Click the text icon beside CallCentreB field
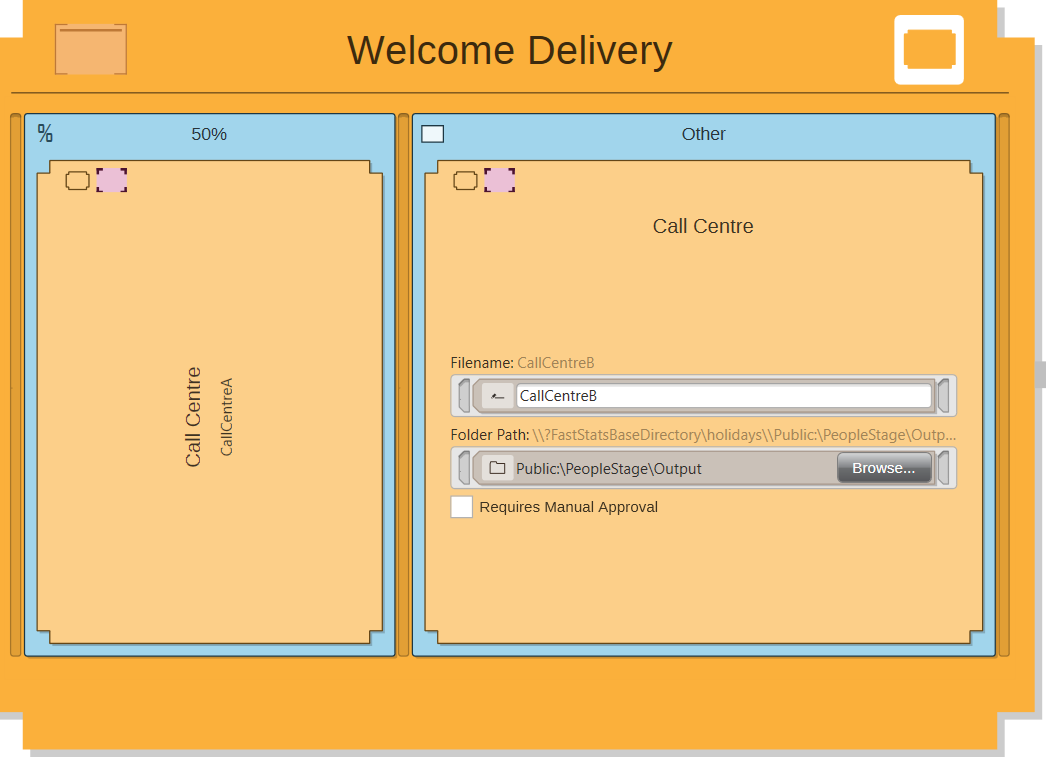 click(497, 396)
